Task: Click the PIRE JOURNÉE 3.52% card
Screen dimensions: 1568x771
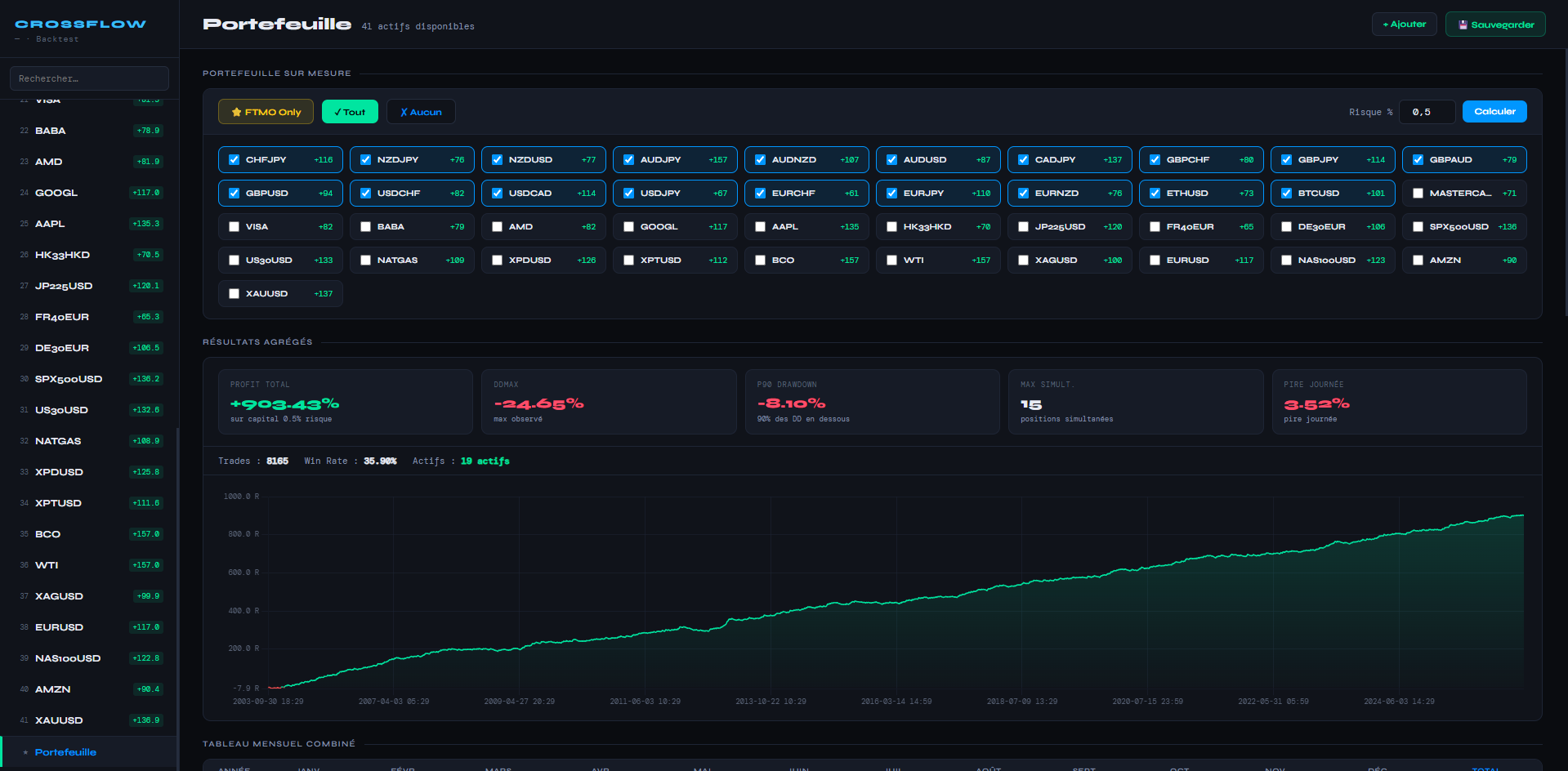Action: (1400, 402)
